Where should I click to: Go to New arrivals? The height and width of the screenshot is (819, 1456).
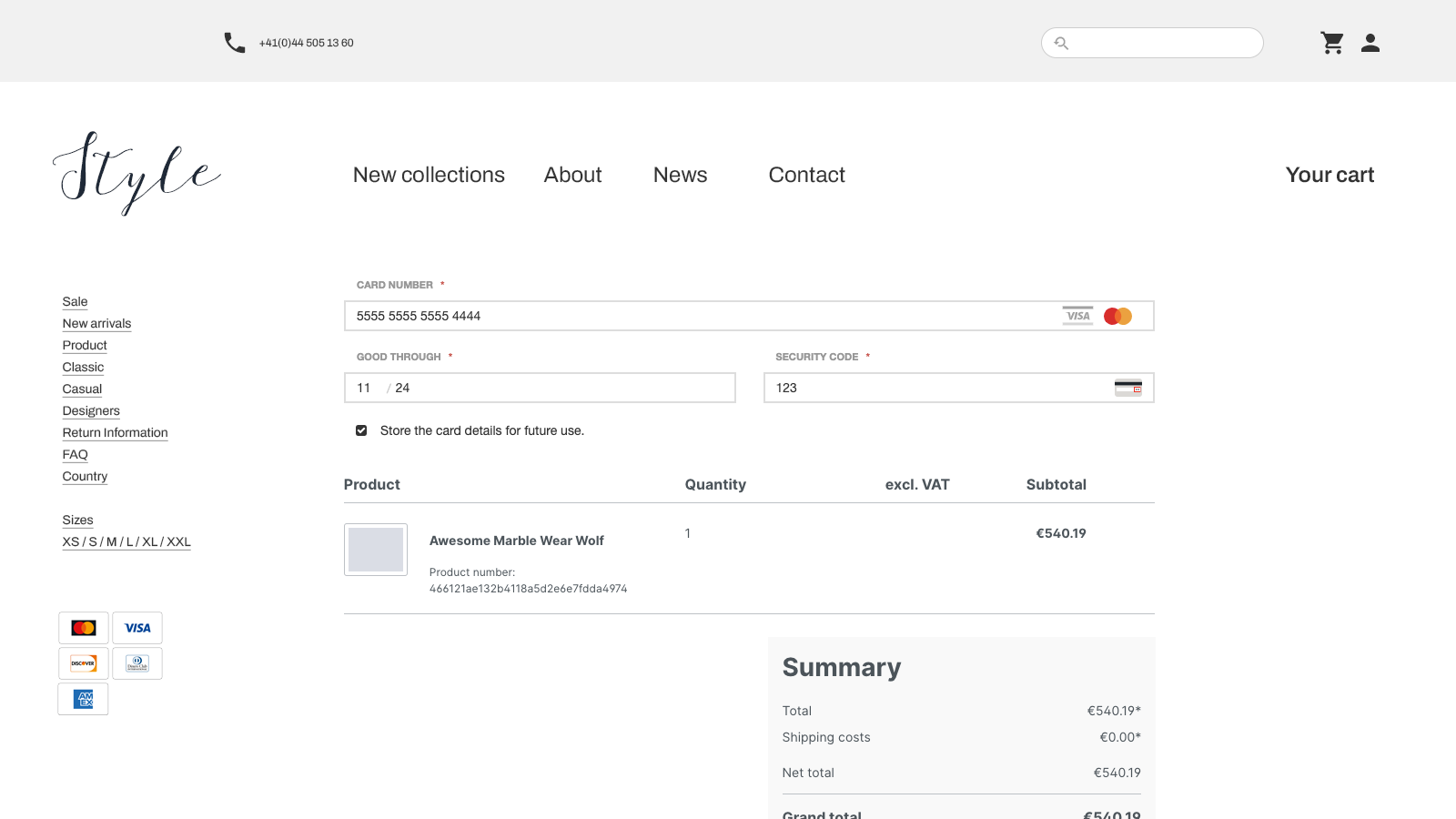(x=97, y=324)
